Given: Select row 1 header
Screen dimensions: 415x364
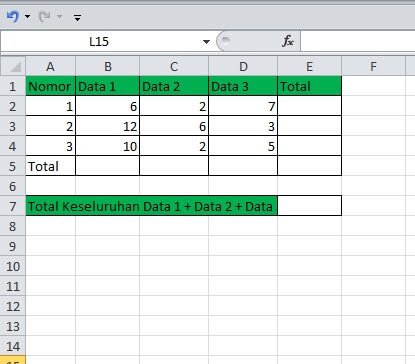Looking at the screenshot, I should click(13, 86).
